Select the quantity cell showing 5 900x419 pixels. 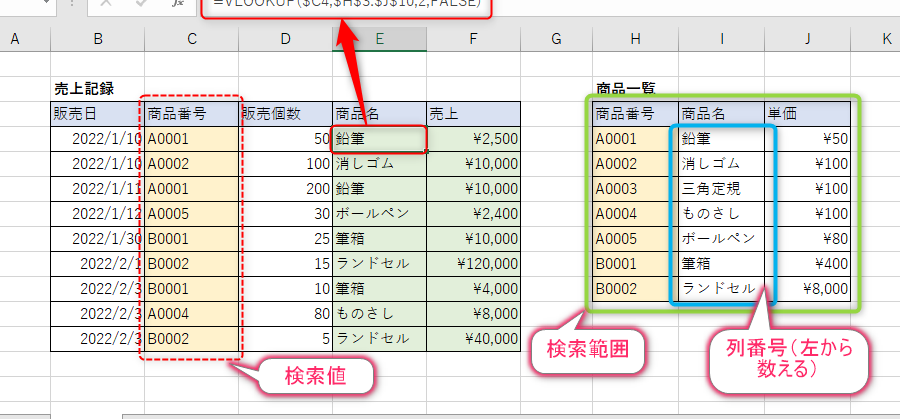286,339
